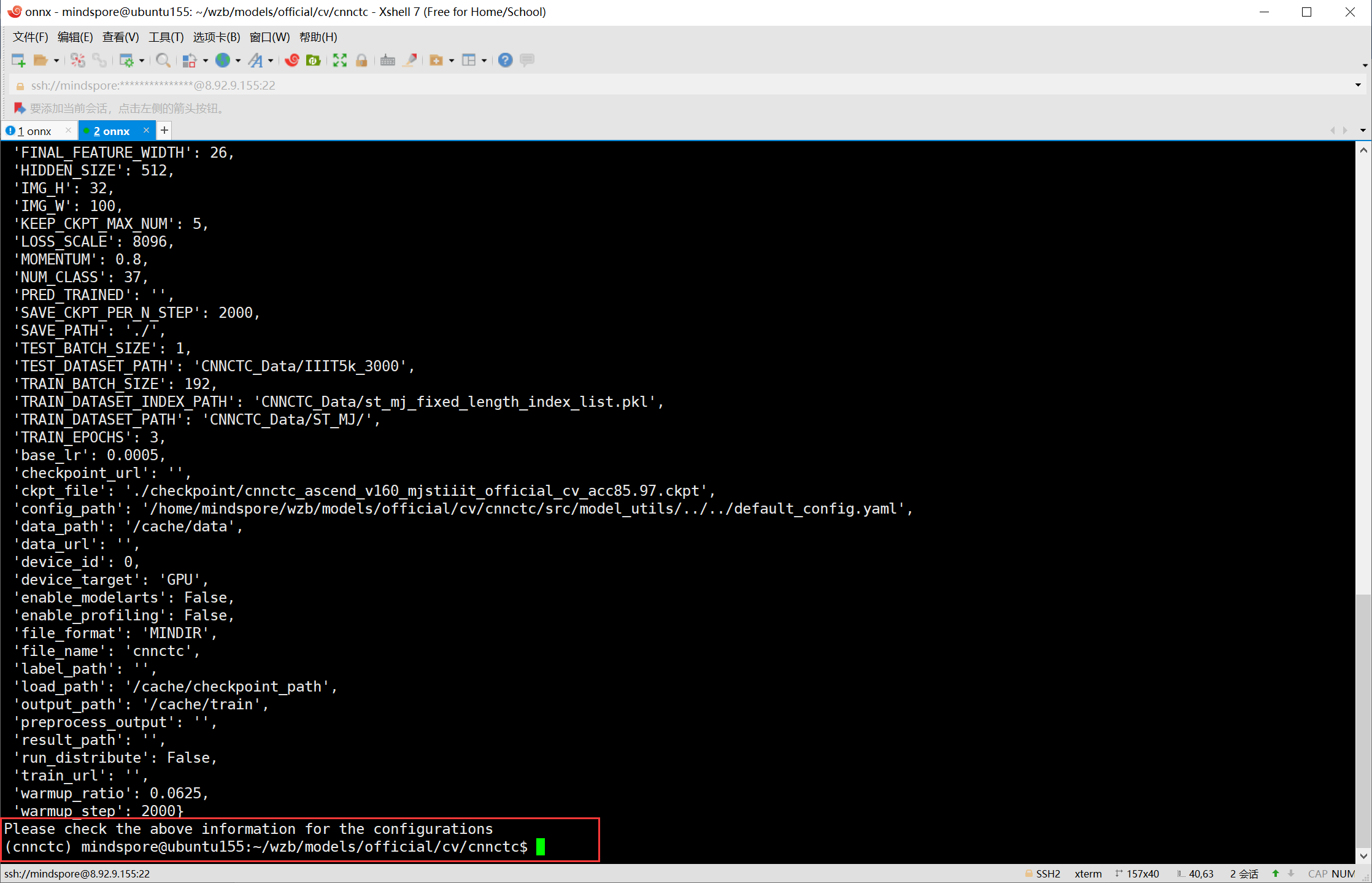Launch Xmanager via red swirl icon
Viewport: 1372px width, 883px height.
click(292, 60)
